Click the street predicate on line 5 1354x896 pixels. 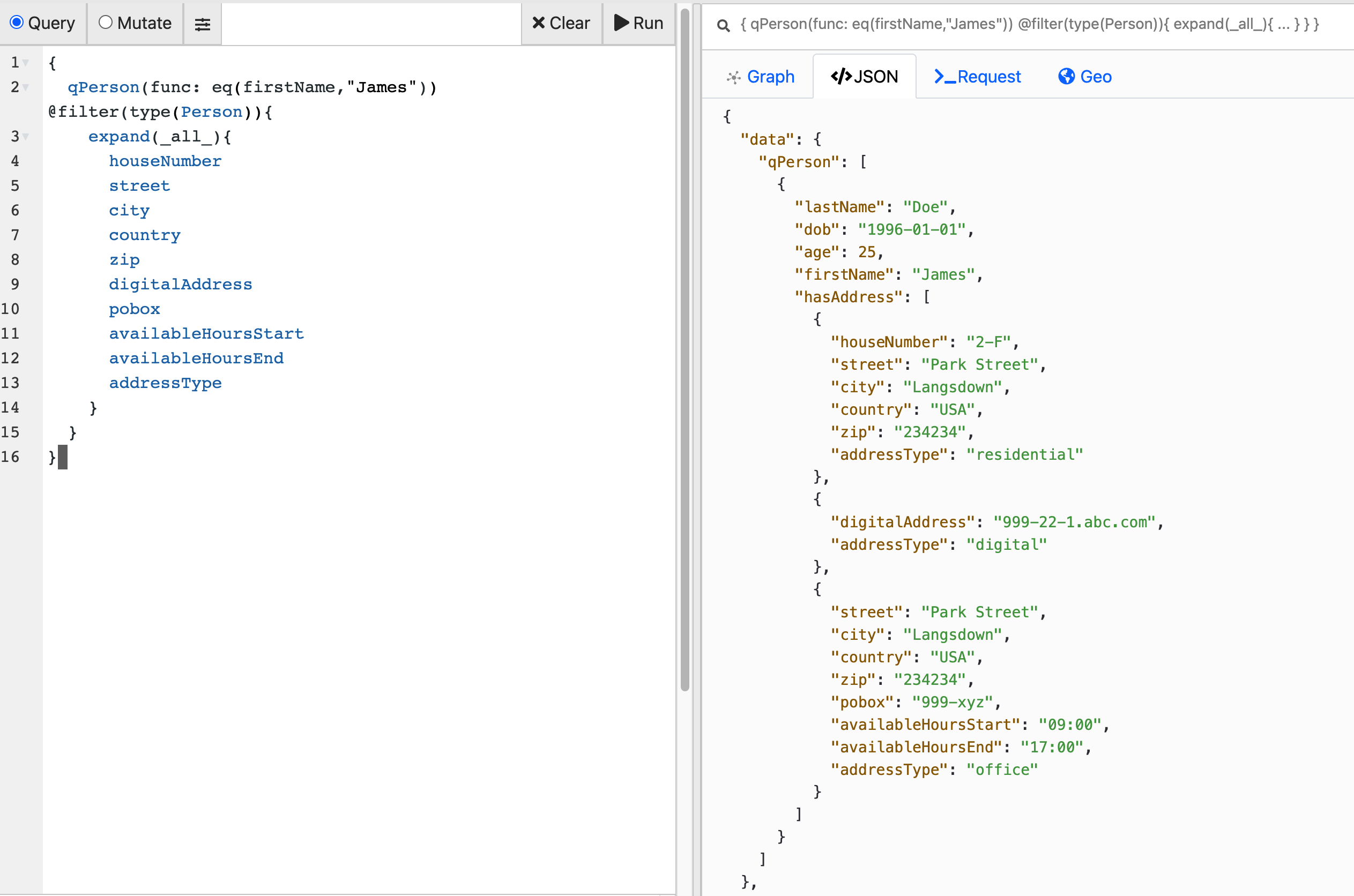point(139,186)
